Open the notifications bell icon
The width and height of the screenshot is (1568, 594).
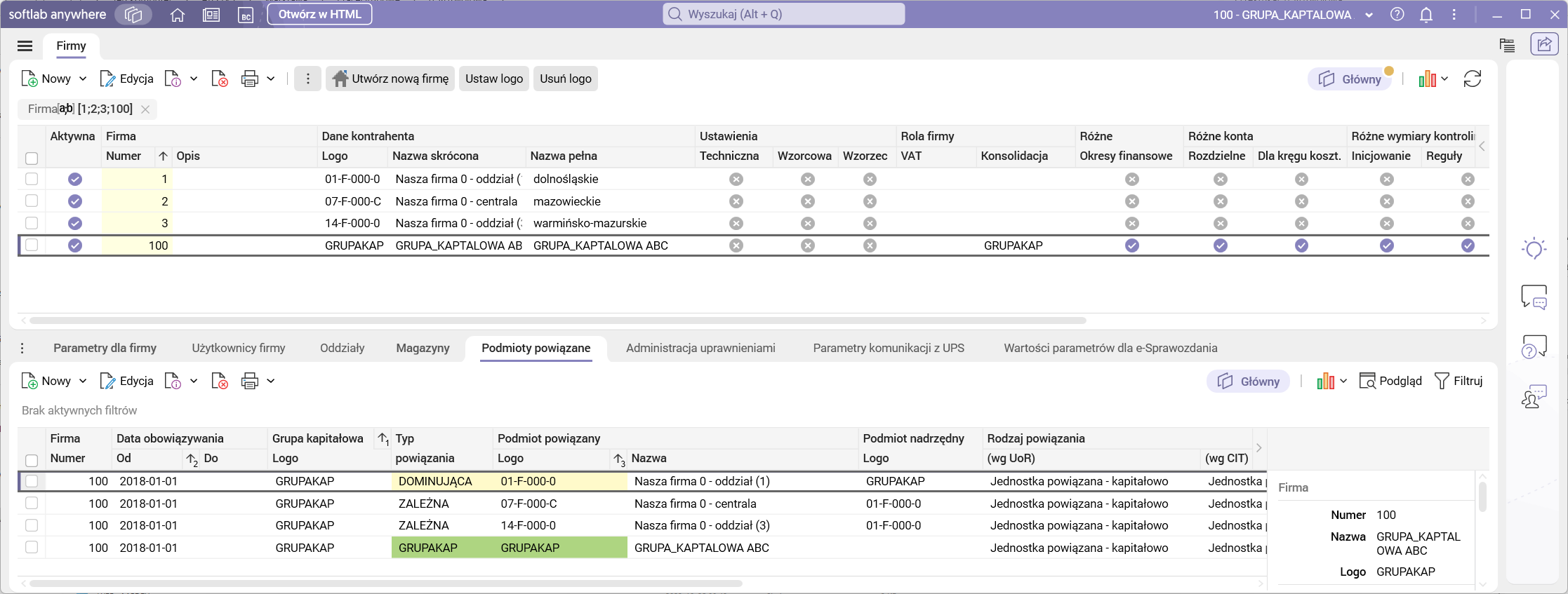click(x=1426, y=15)
